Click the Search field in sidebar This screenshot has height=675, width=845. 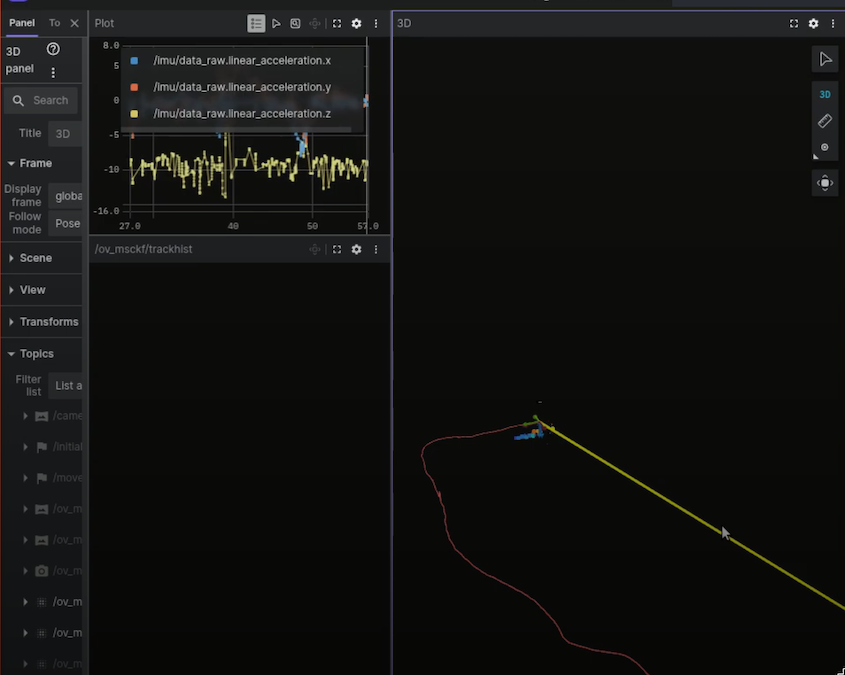tap(41, 101)
